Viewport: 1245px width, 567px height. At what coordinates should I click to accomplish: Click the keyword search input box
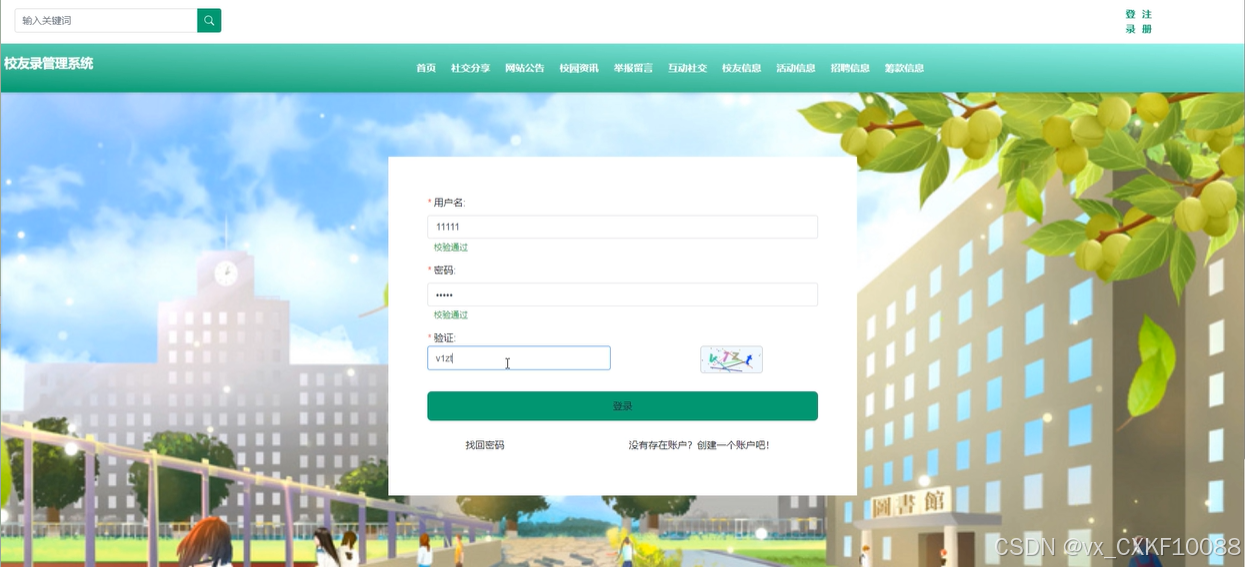point(106,20)
